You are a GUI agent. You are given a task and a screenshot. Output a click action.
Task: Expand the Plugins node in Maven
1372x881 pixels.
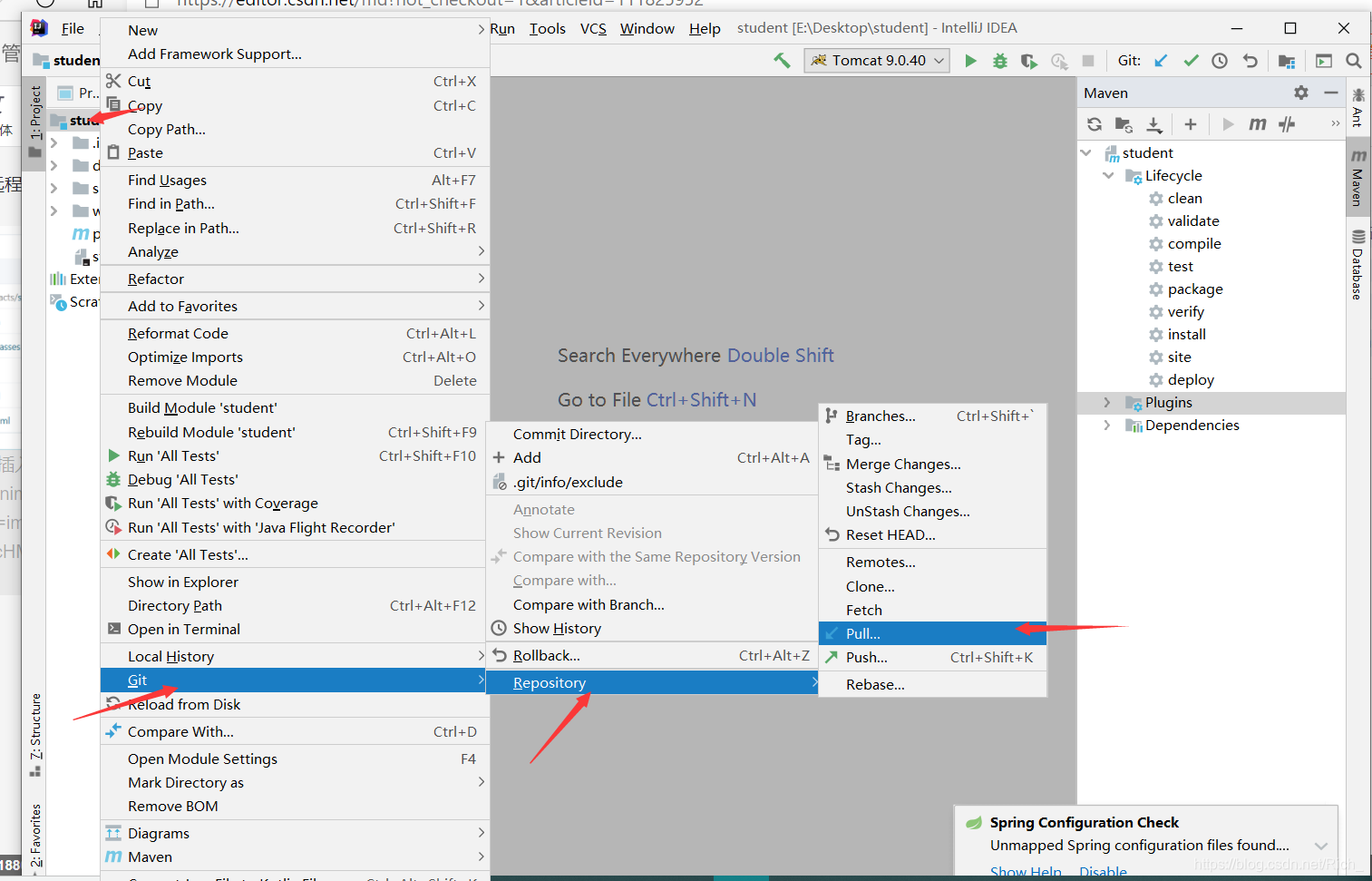[1107, 402]
